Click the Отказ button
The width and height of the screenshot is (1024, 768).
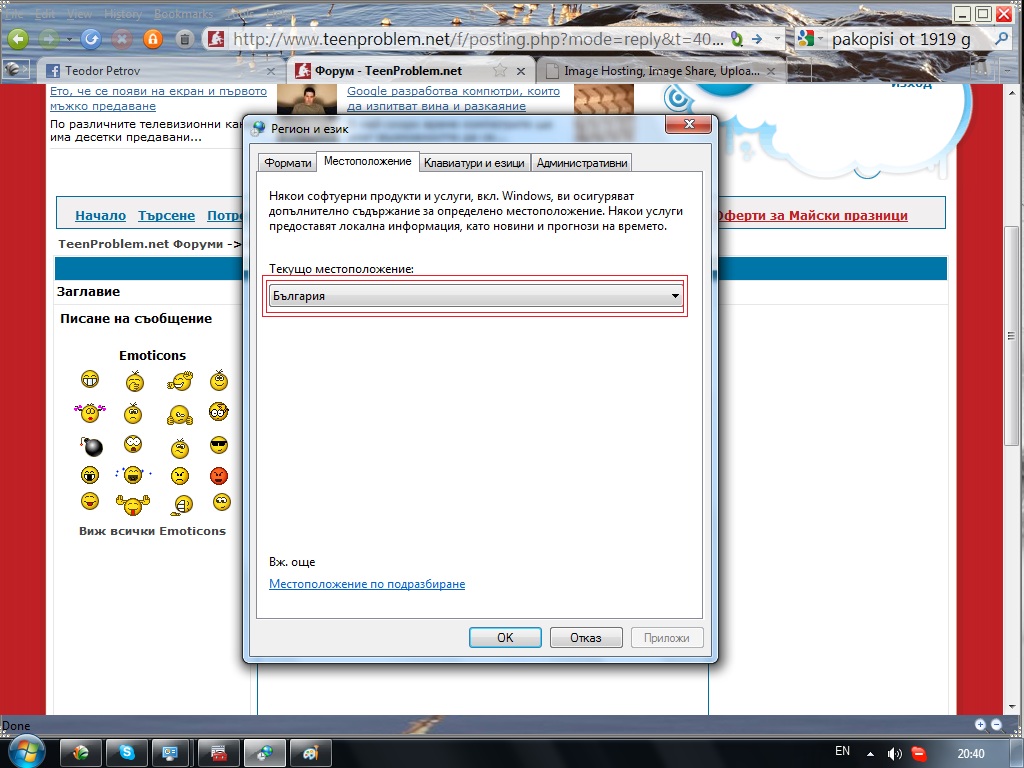click(586, 637)
